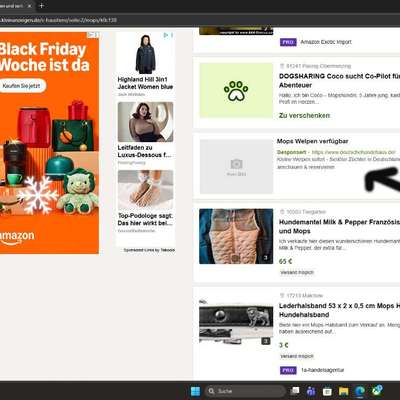Click the image count badge on the Lederhalsband photo
Image resolution: width=400 pixels, height=400 pixels.
coord(266,341)
